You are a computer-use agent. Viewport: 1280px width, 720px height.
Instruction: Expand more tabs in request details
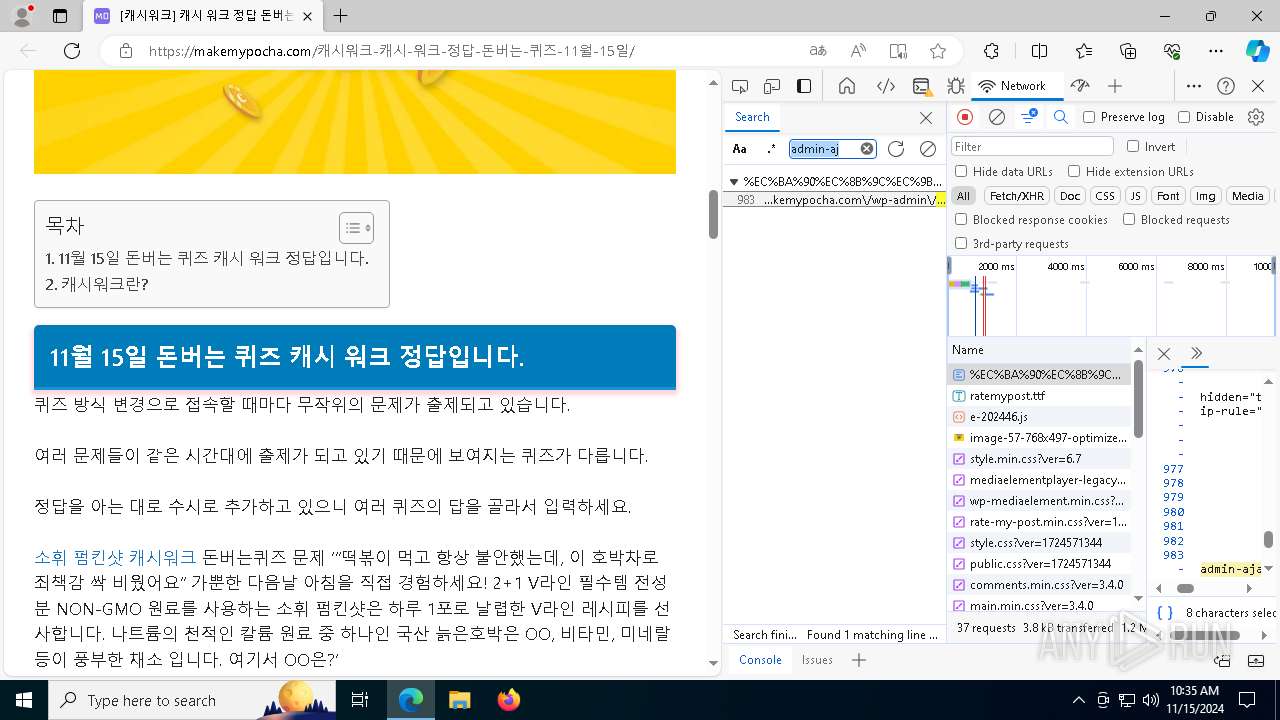[1196, 354]
